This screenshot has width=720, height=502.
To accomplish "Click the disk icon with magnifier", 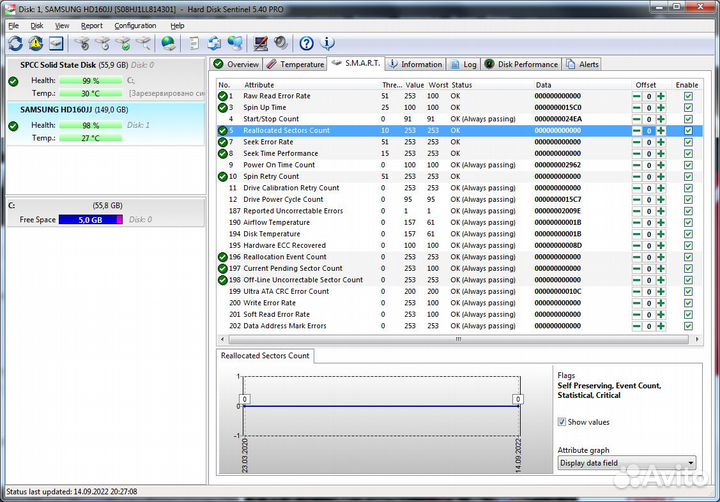I will click(144, 44).
